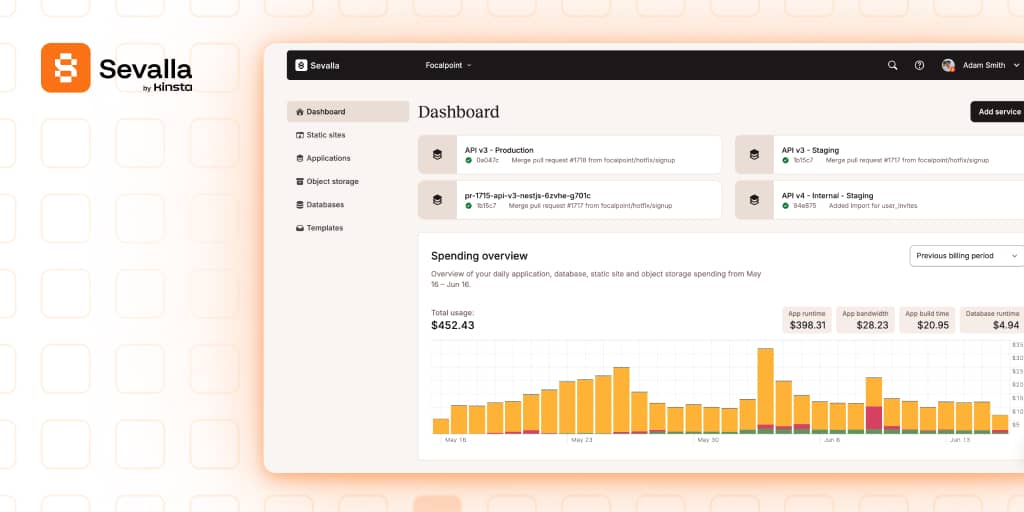The width and height of the screenshot is (1024, 512).
Task: Click the API v3 - Staging stack icon
Action: coord(754,155)
